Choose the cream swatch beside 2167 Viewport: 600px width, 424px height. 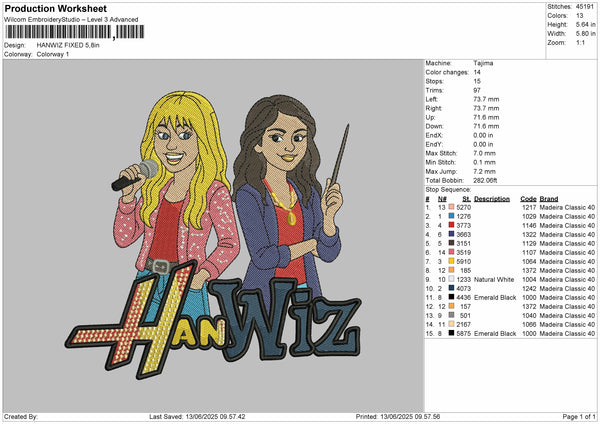coord(451,324)
